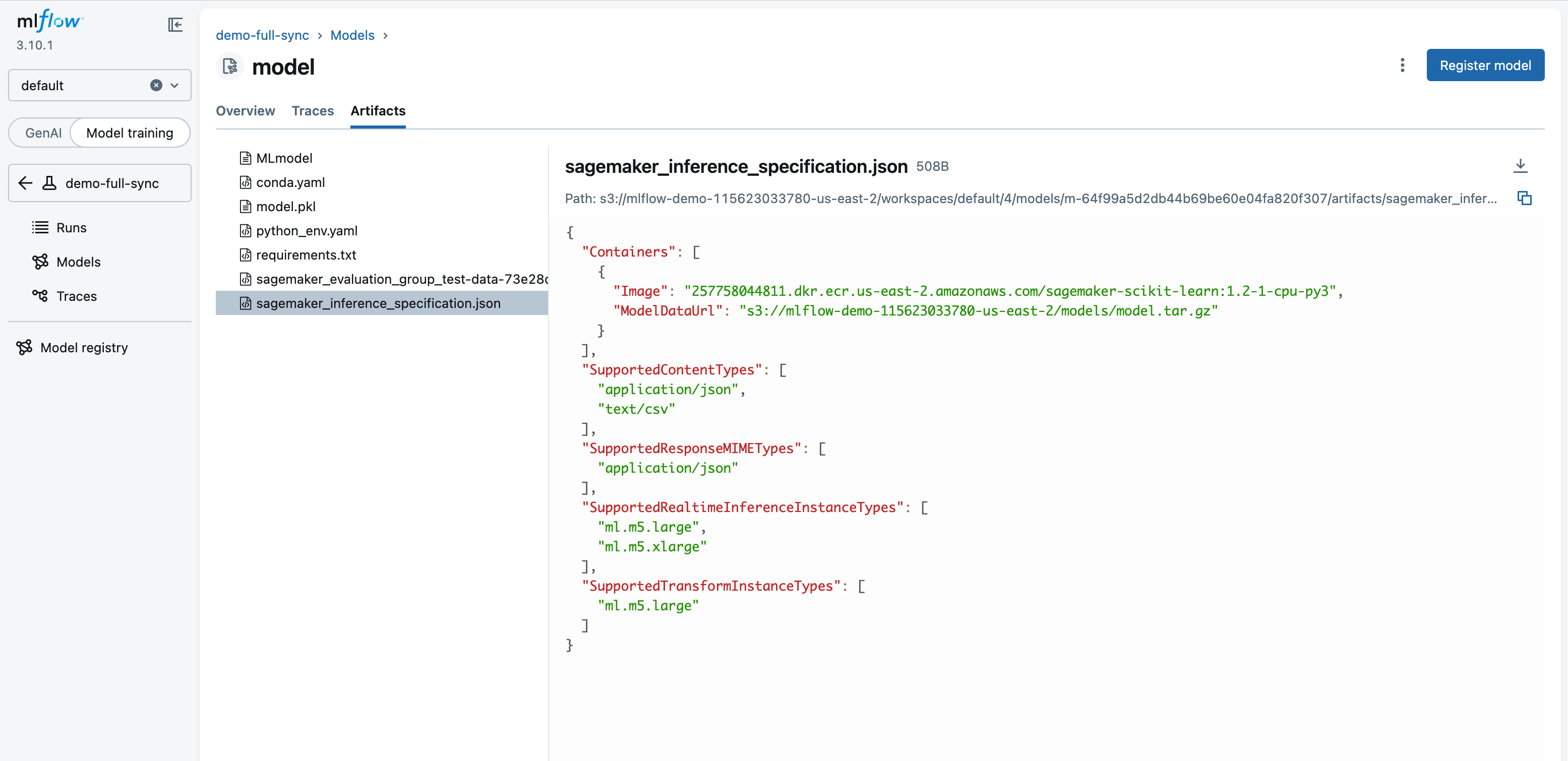
Task: Click the Models sidebar icon
Action: pyautogui.click(x=40, y=262)
